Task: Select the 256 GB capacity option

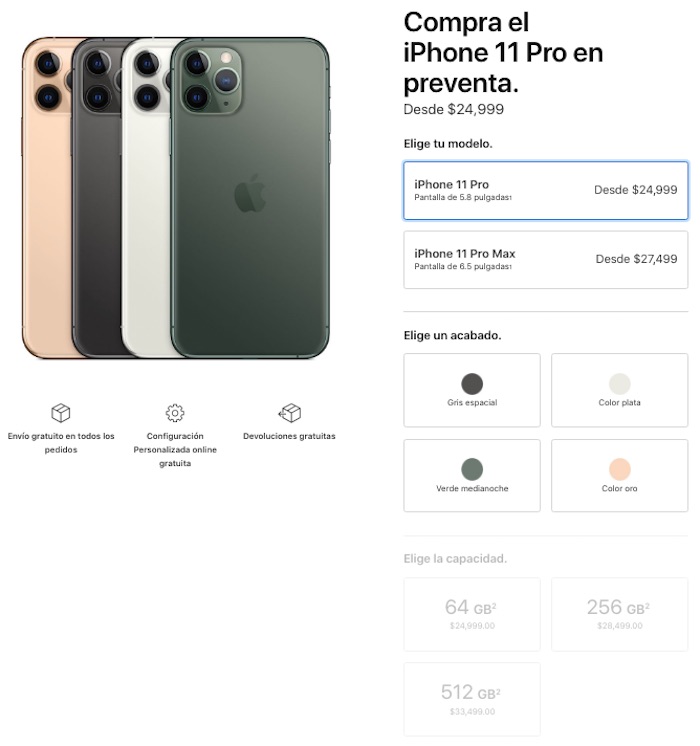Action: pyautogui.click(x=619, y=614)
